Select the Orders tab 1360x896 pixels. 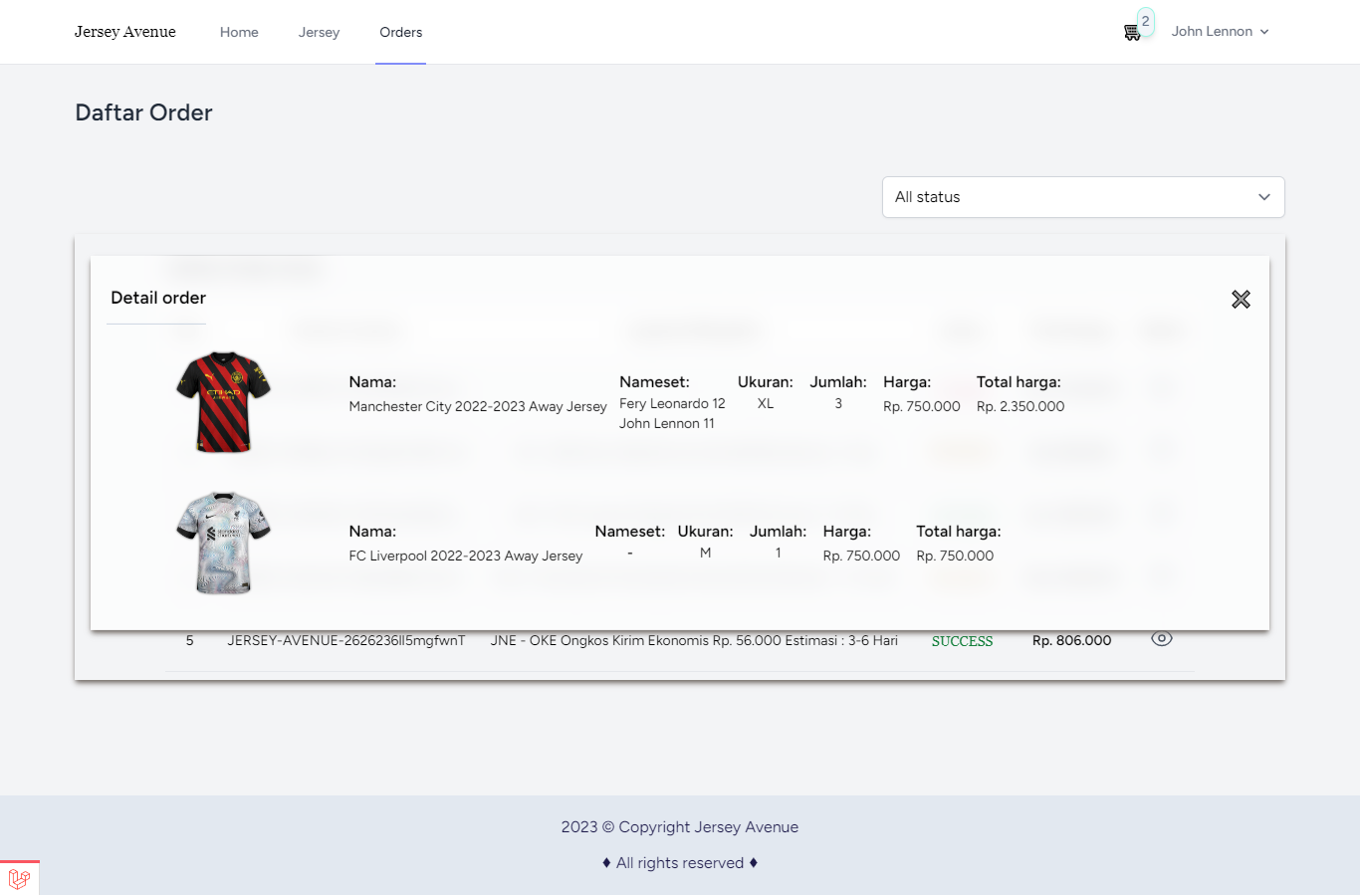pyautogui.click(x=400, y=32)
